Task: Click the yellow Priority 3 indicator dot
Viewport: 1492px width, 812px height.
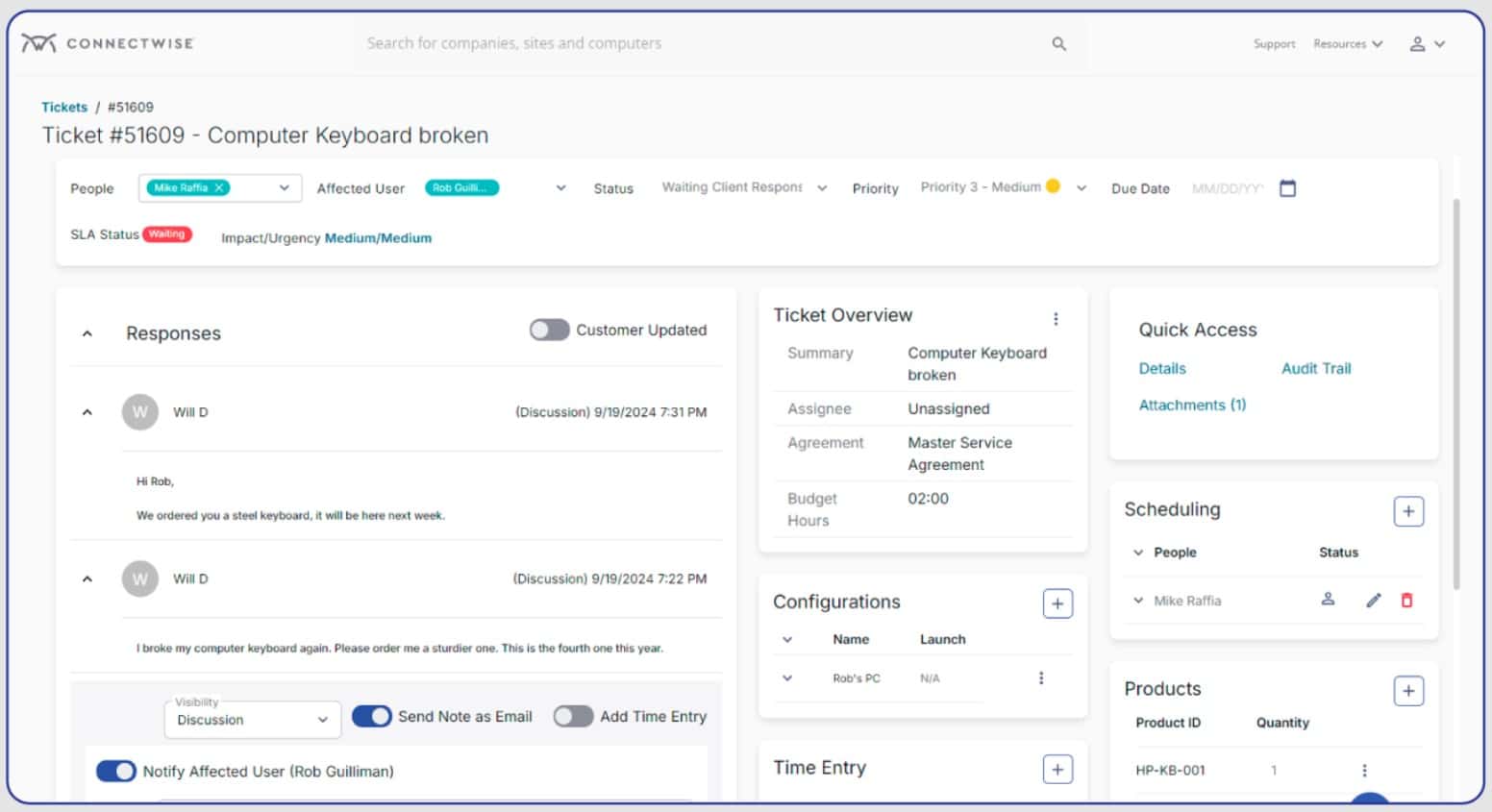Action: tap(1053, 186)
